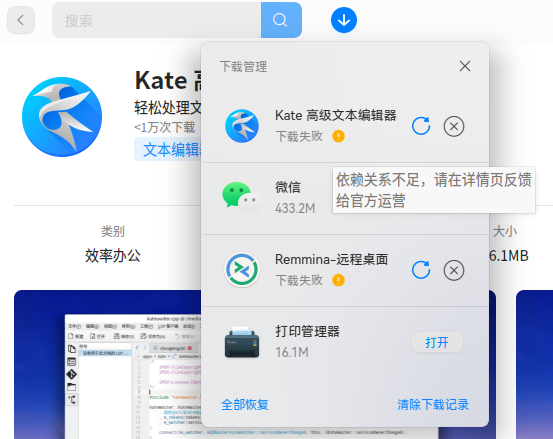The image size is (553, 439).
Task: Click the 文本编辑 category tag
Action: (x=168, y=150)
